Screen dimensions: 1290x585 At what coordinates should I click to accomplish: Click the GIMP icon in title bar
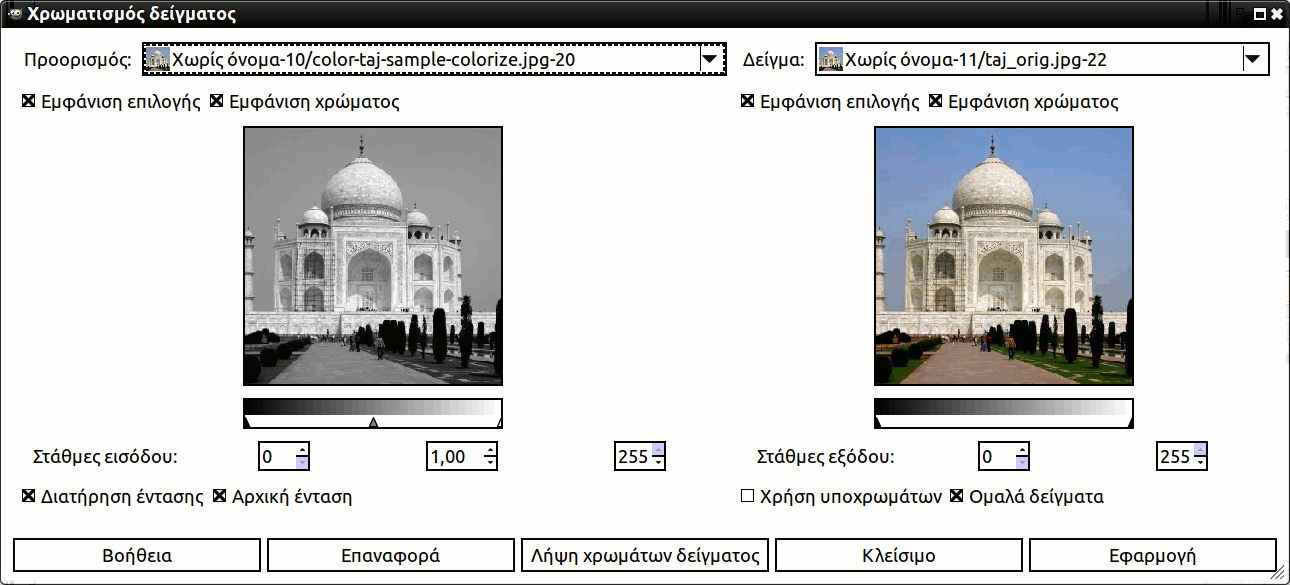point(14,14)
